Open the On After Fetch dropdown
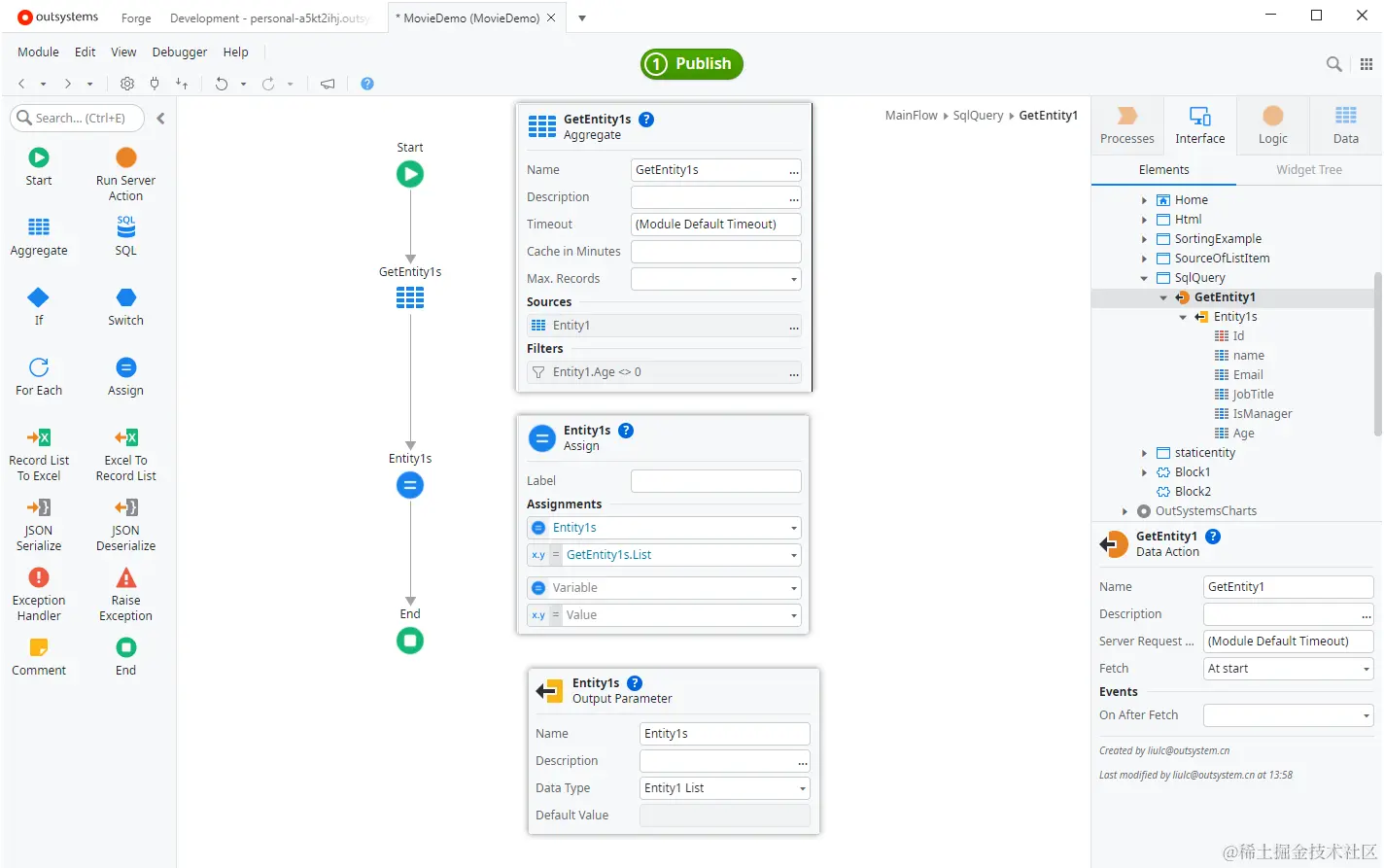Screen dimensions: 1384x868 (1367, 715)
